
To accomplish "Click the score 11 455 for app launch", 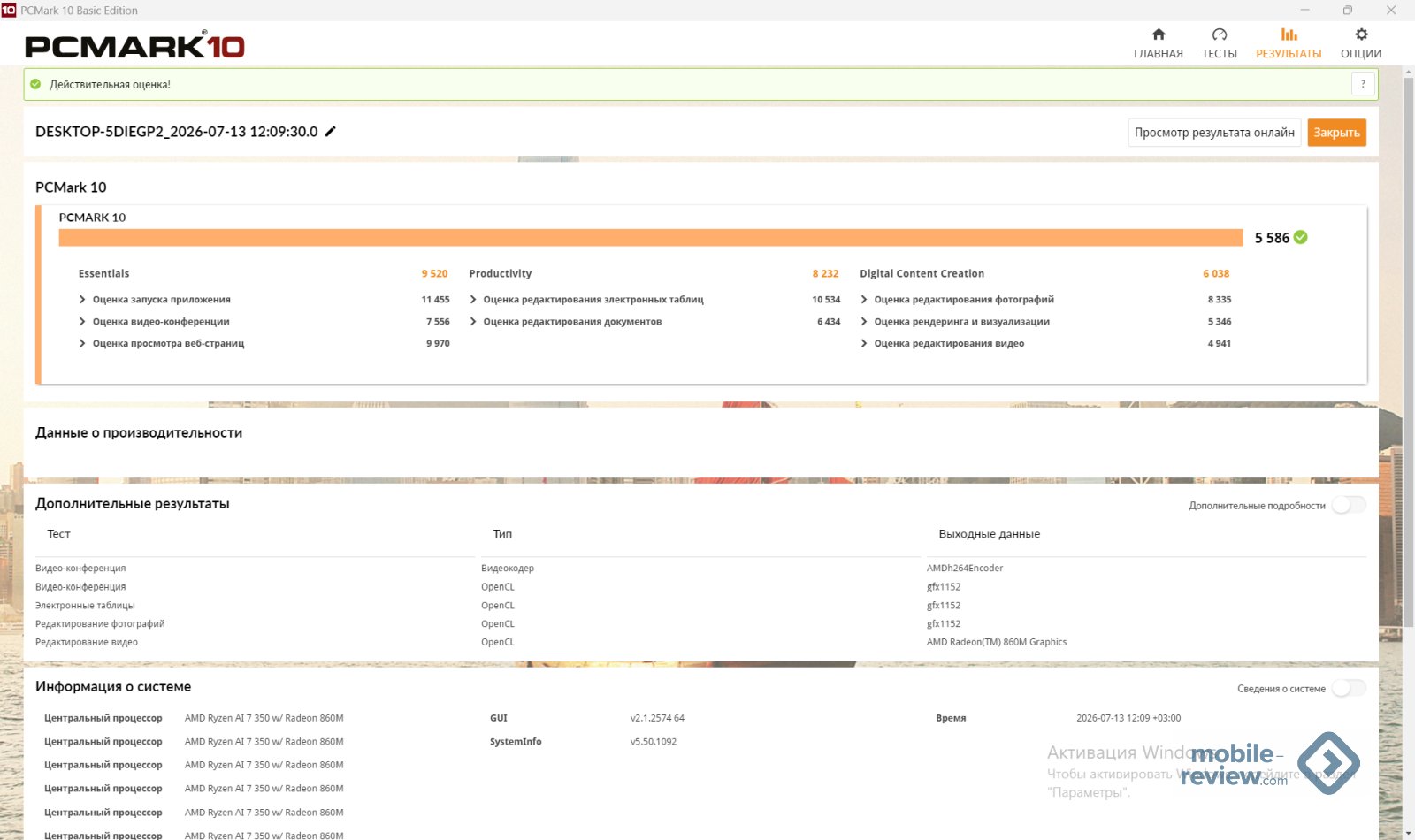I will point(435,300).
